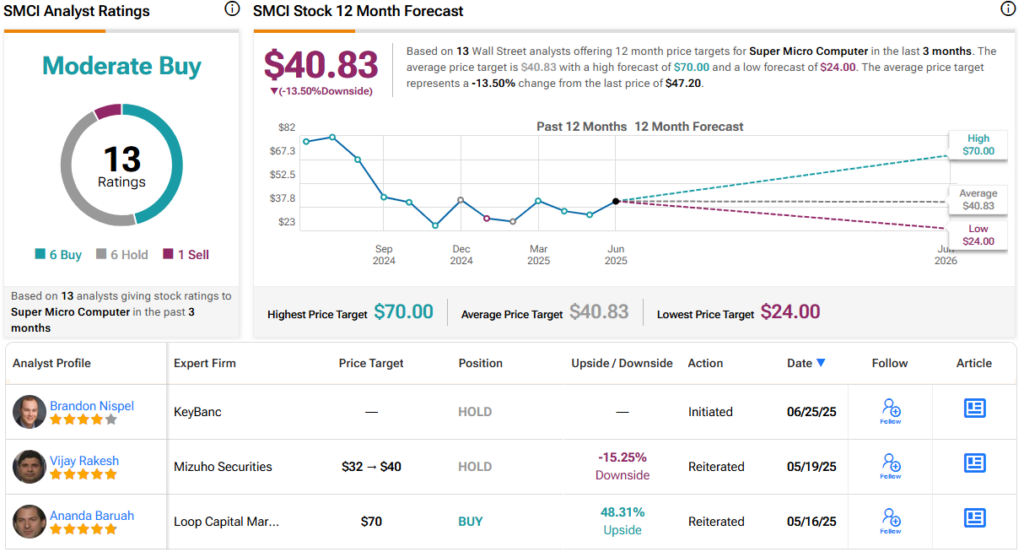Select the SMCI Stock 12 Month Forecast heading
Viewport: 1024px width, 552px height.
coord(358,10)
